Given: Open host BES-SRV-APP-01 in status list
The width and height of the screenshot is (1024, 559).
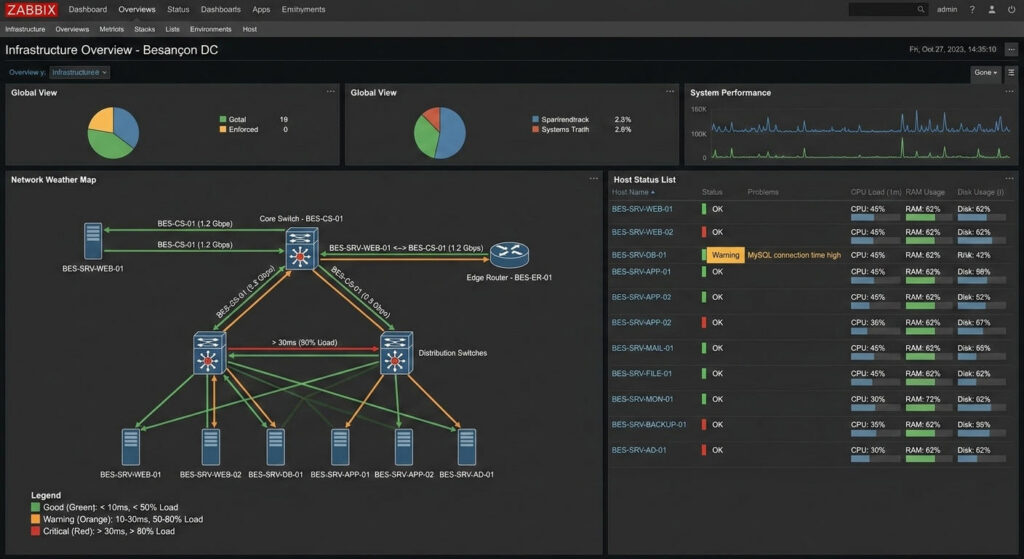Looking at the screenshot, I should pyautogui.click(x=641, y=272).
